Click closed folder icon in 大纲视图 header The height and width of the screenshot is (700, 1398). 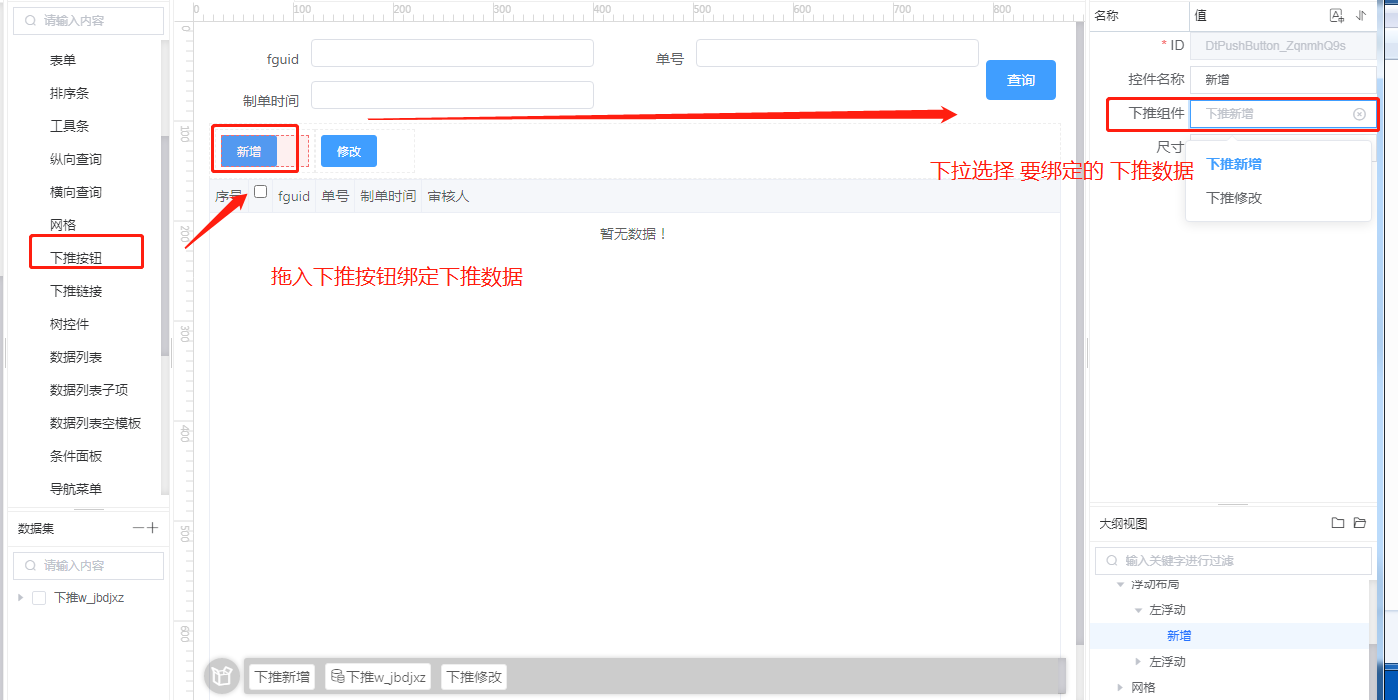[1338, 523]
